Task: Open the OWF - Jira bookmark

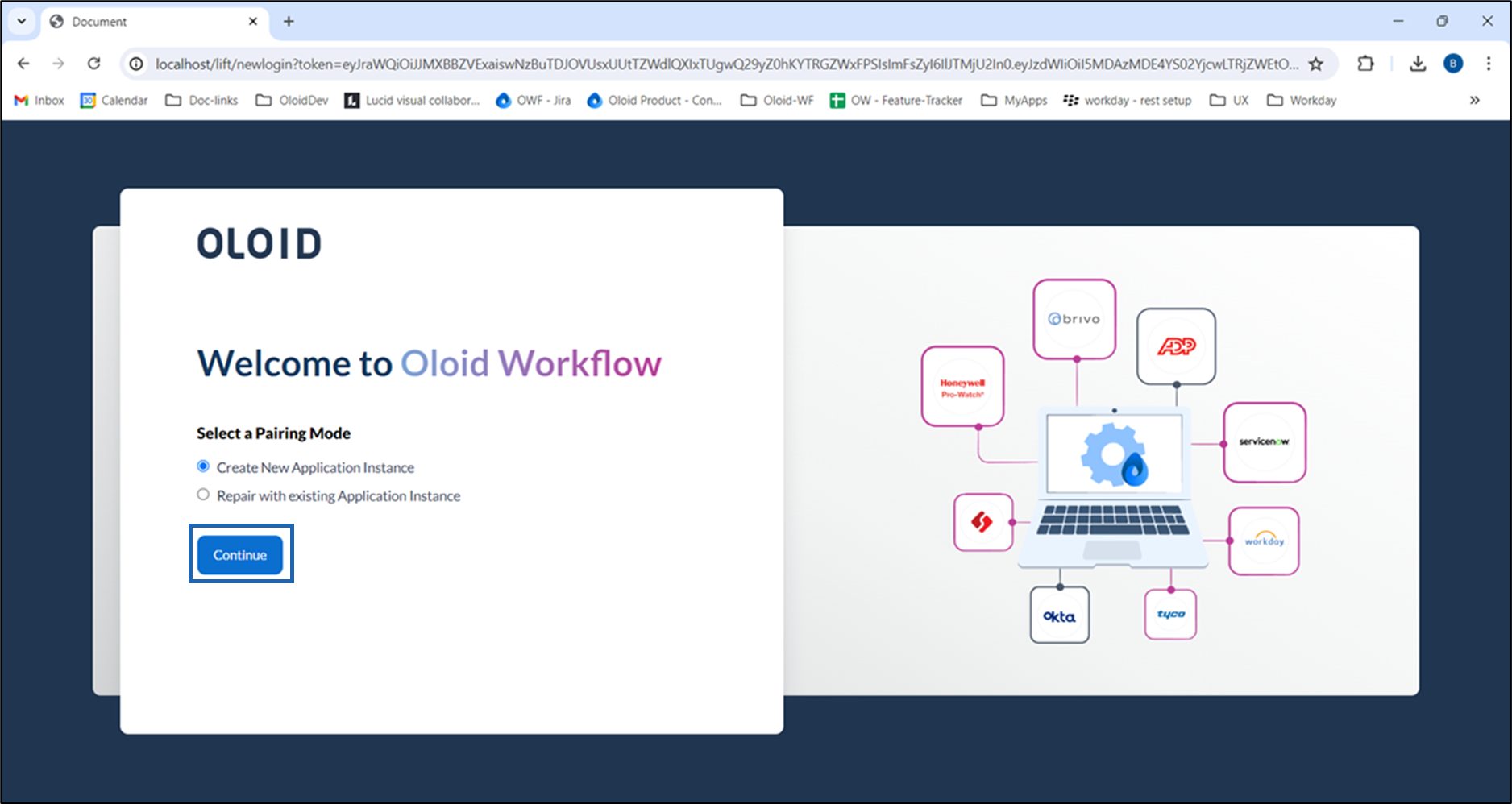Action: [533, 100]
